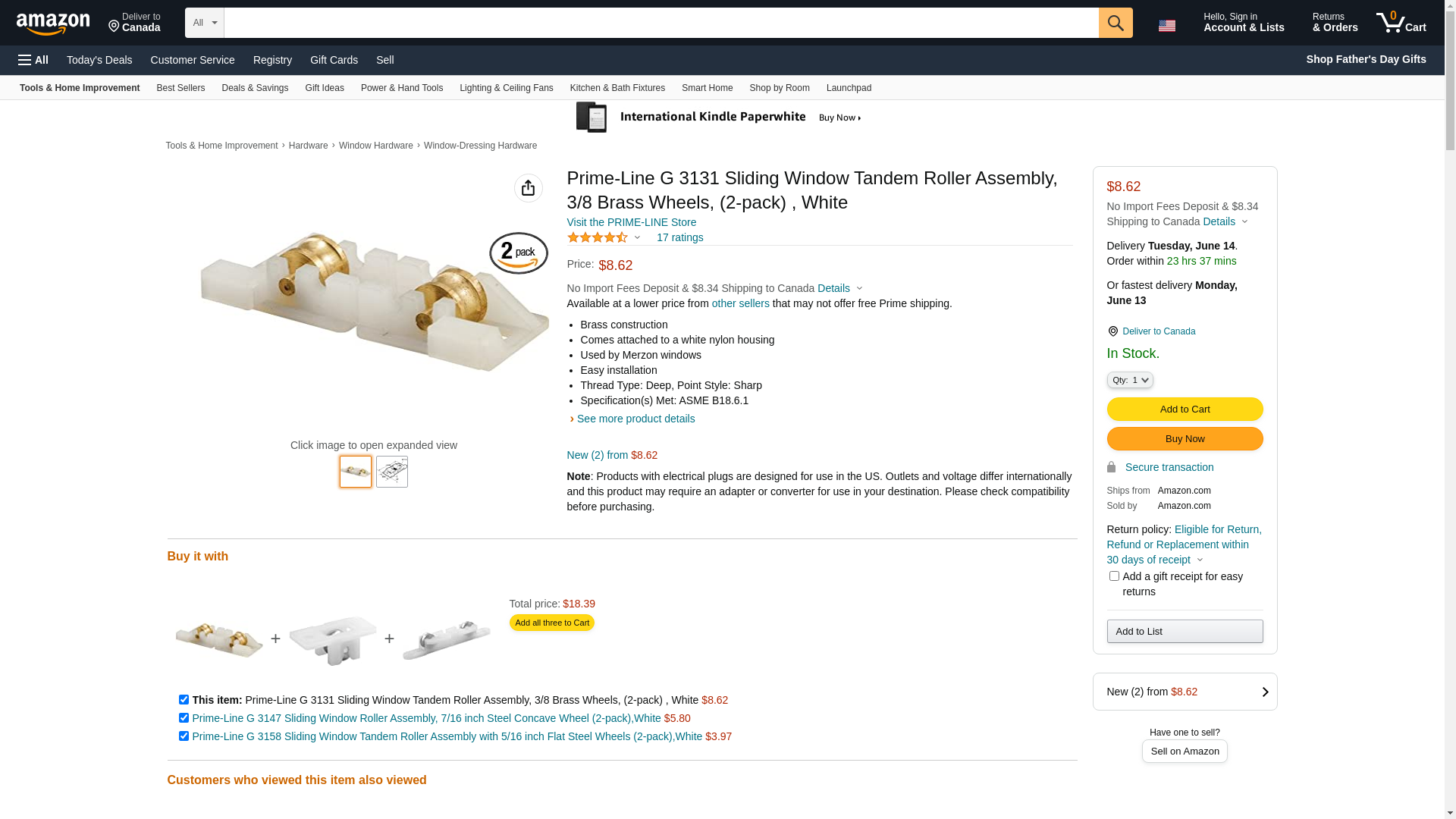
Task: Open the Qty quantity dropdown
Action: click(x=1130, y=380)
